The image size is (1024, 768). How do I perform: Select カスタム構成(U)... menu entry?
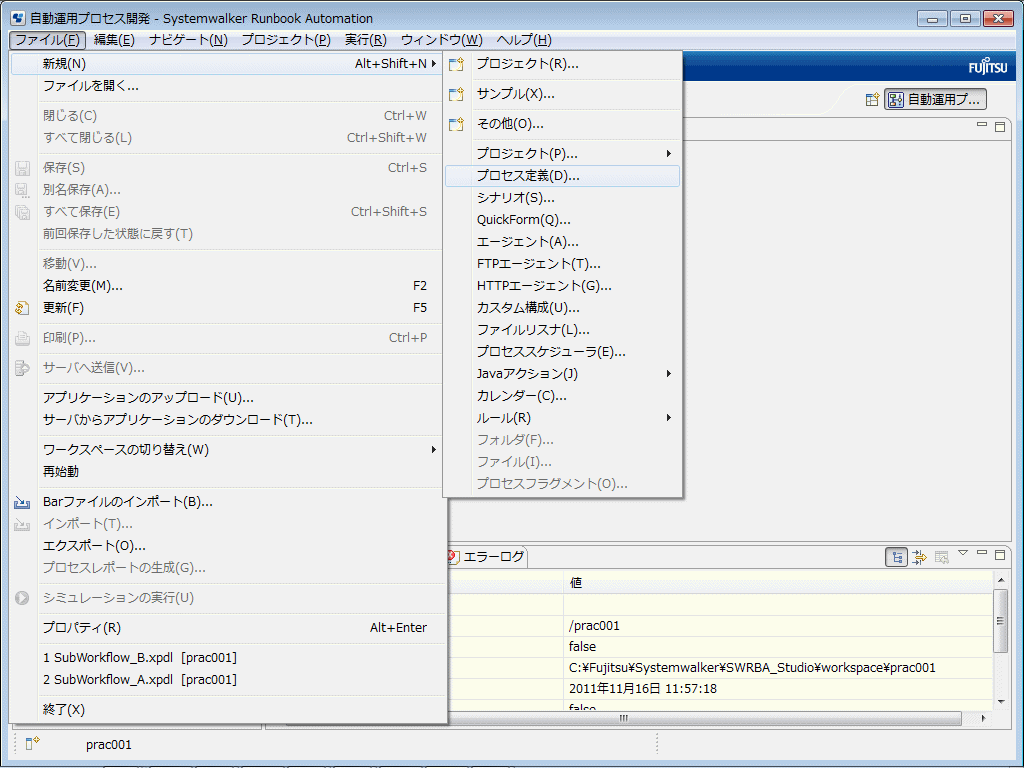[562, 308]
